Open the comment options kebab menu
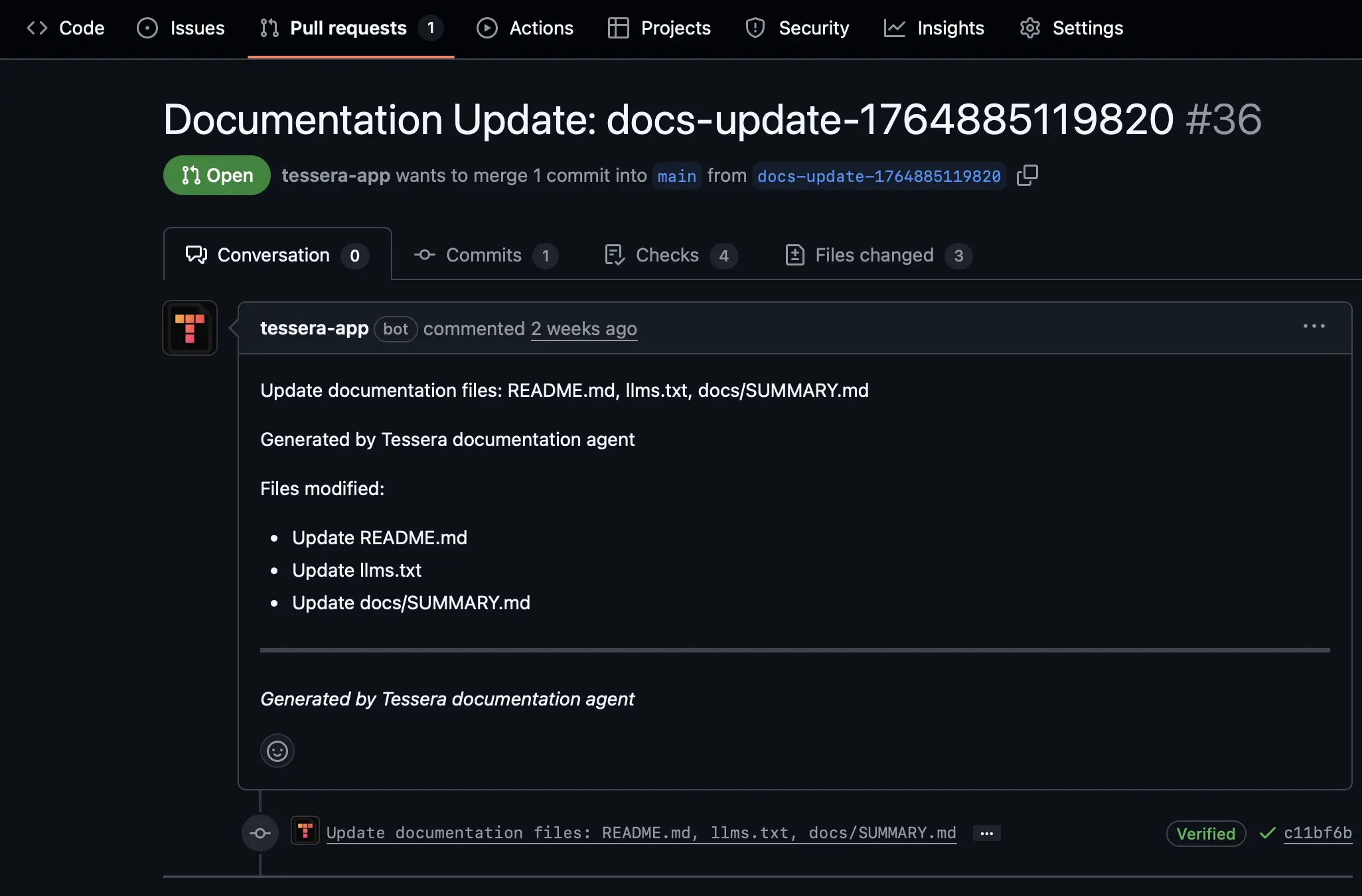Screen dimensions: 1362x896 (1314, 326)
